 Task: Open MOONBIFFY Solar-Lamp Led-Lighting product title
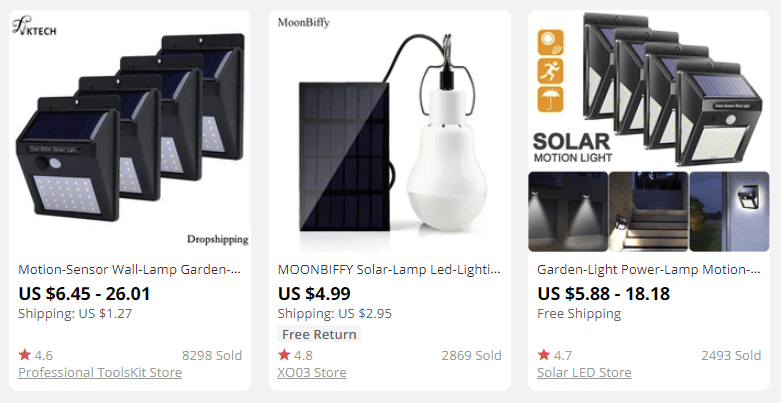(389, 270)
